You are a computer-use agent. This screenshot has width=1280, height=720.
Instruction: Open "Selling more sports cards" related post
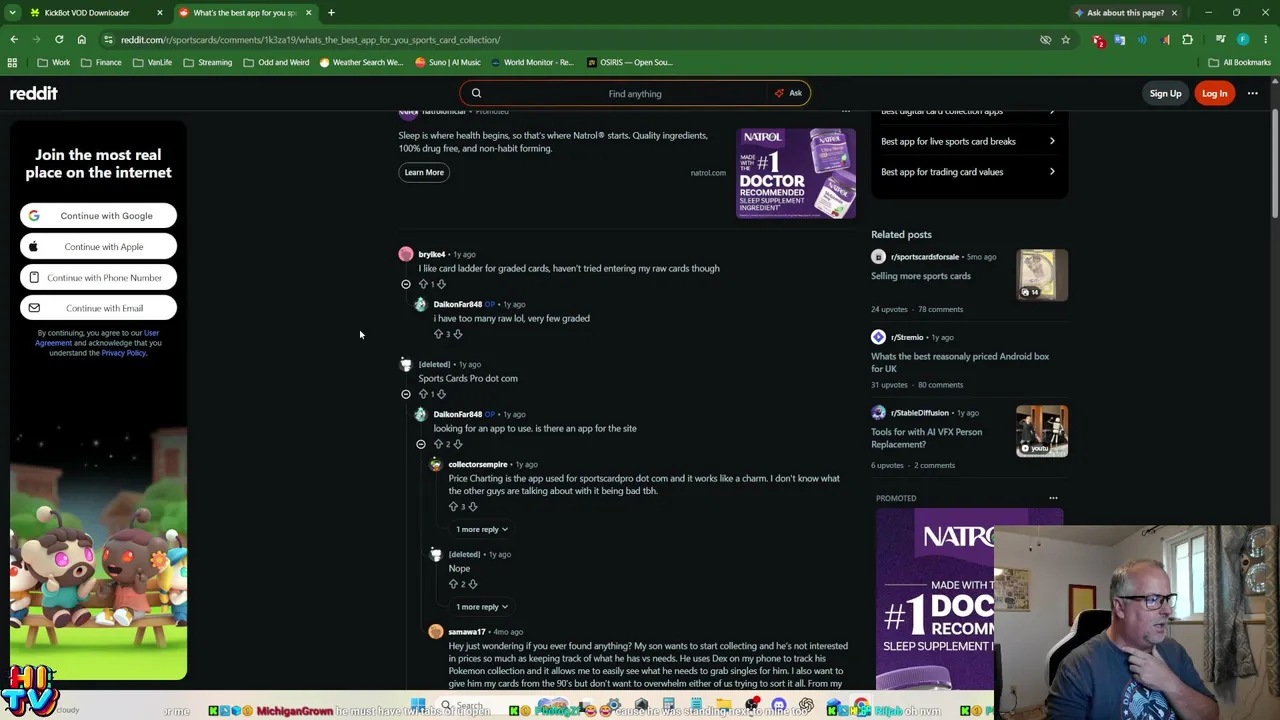(x=921, y=276)
